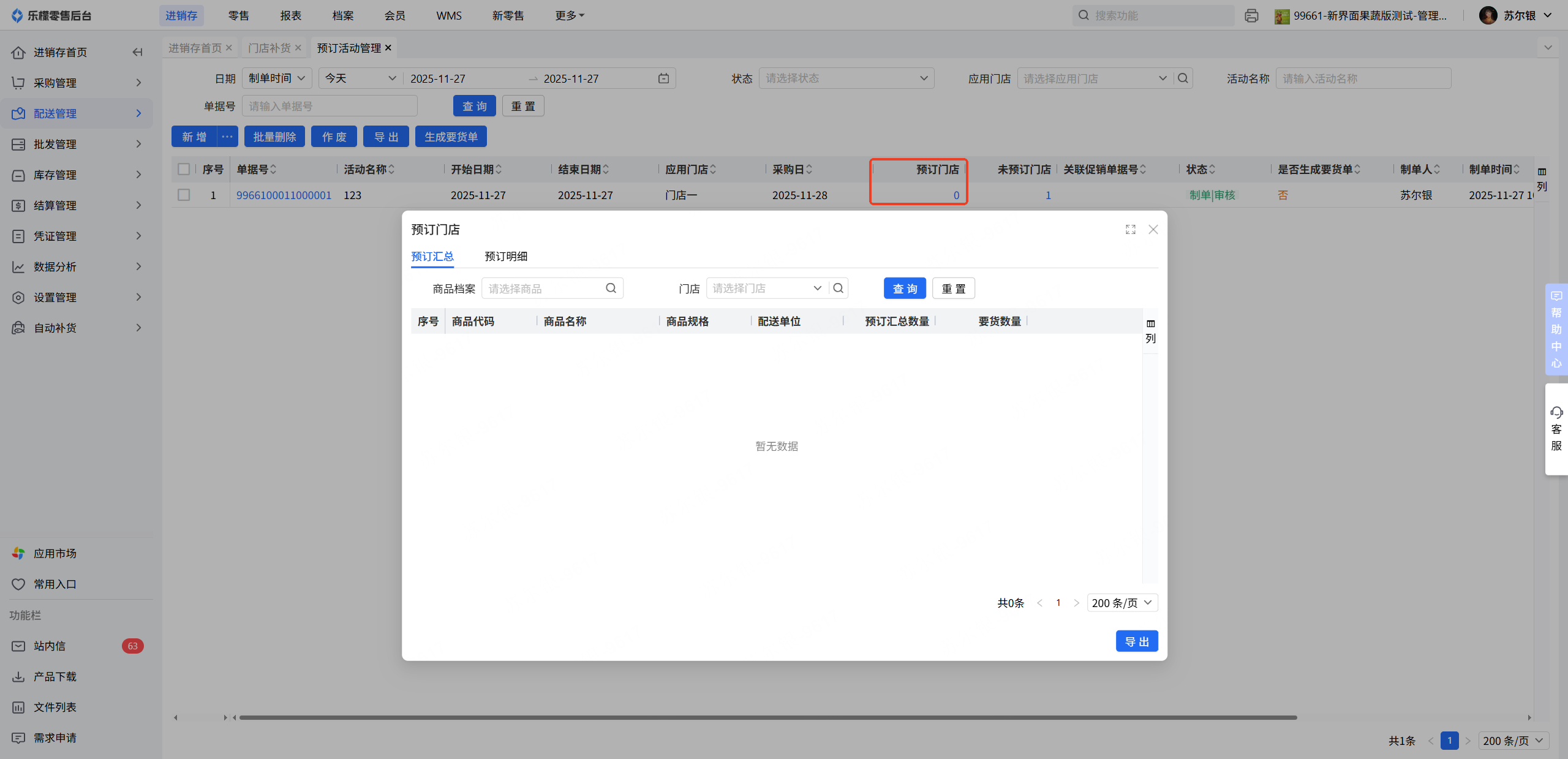The image size is (1568, 759).
Task: Check the row 1 checkbox
Action: (x=183, y=195)
